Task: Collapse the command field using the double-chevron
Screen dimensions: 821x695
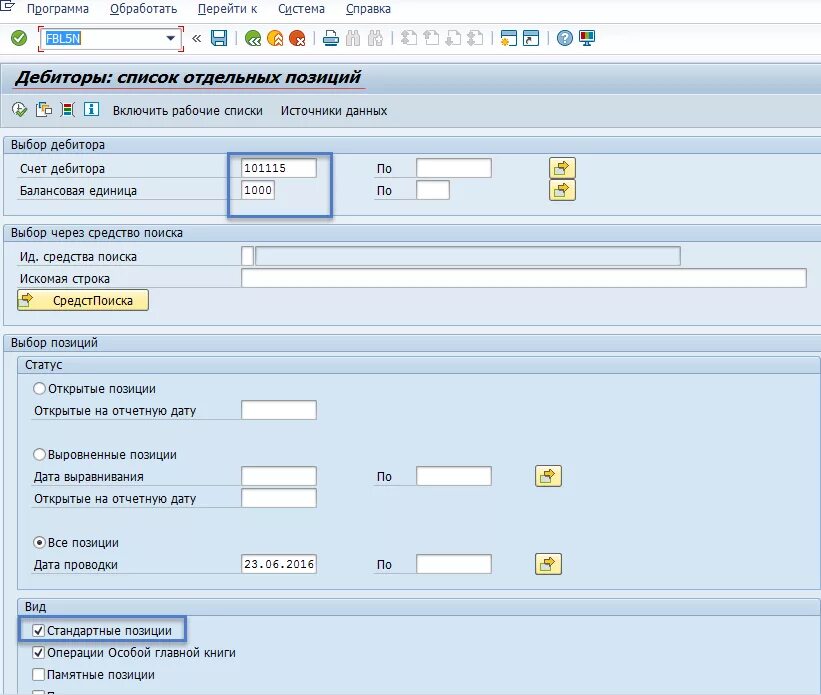Action: [197, 38]
